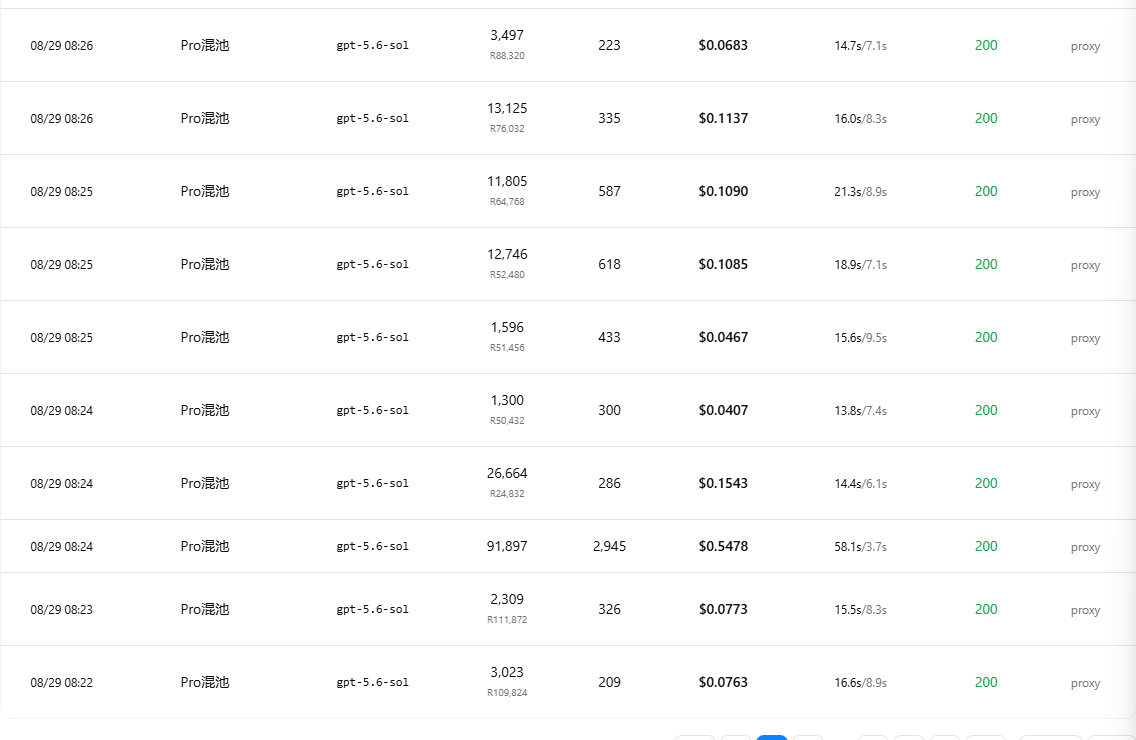This screenshot has height=740, width=1136.
Task: Select the 08/29 08:23 timestamp
Action: point(62,610)
